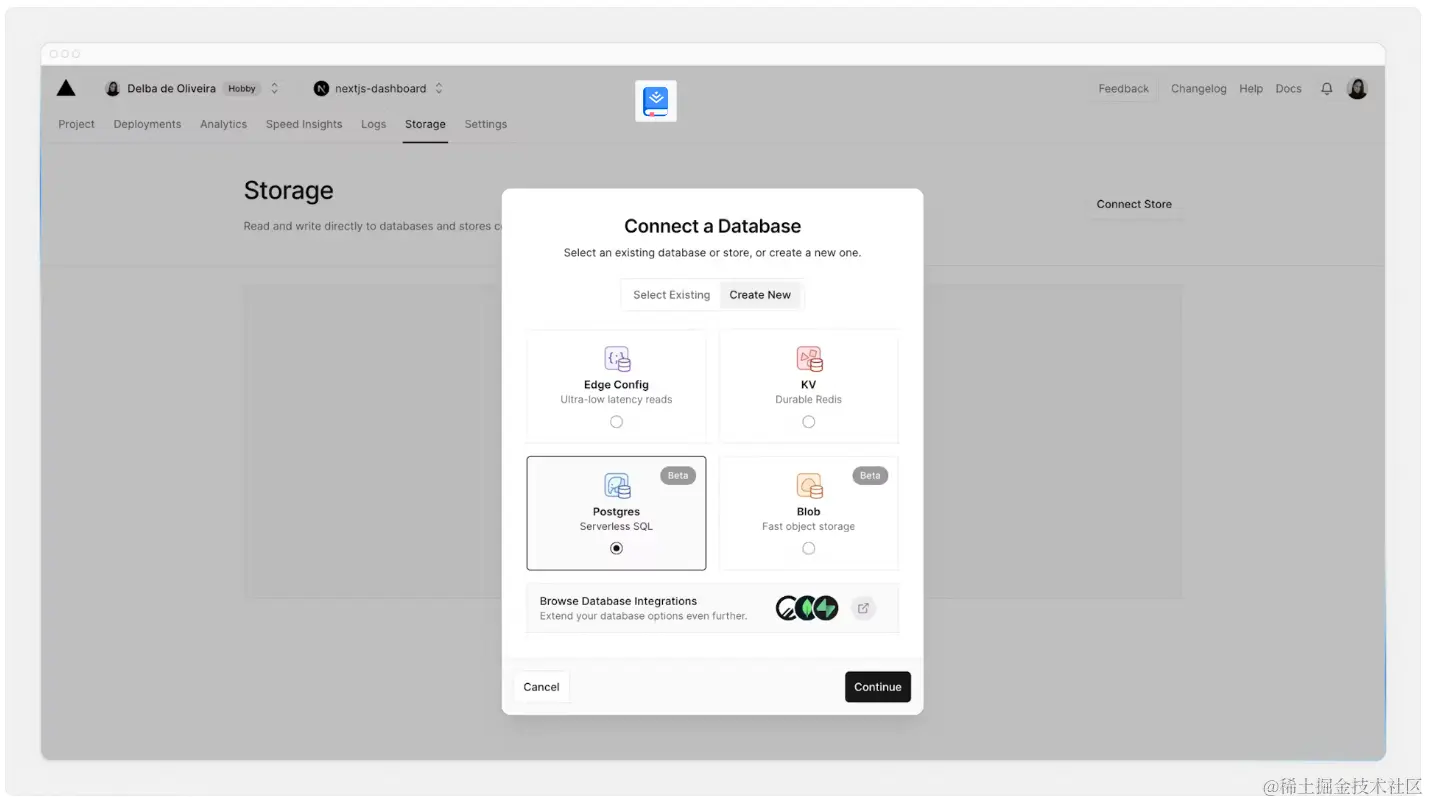Click the 'Ultra-low latency reads' text
1429x803 pixels.
(x=616, y=399)
